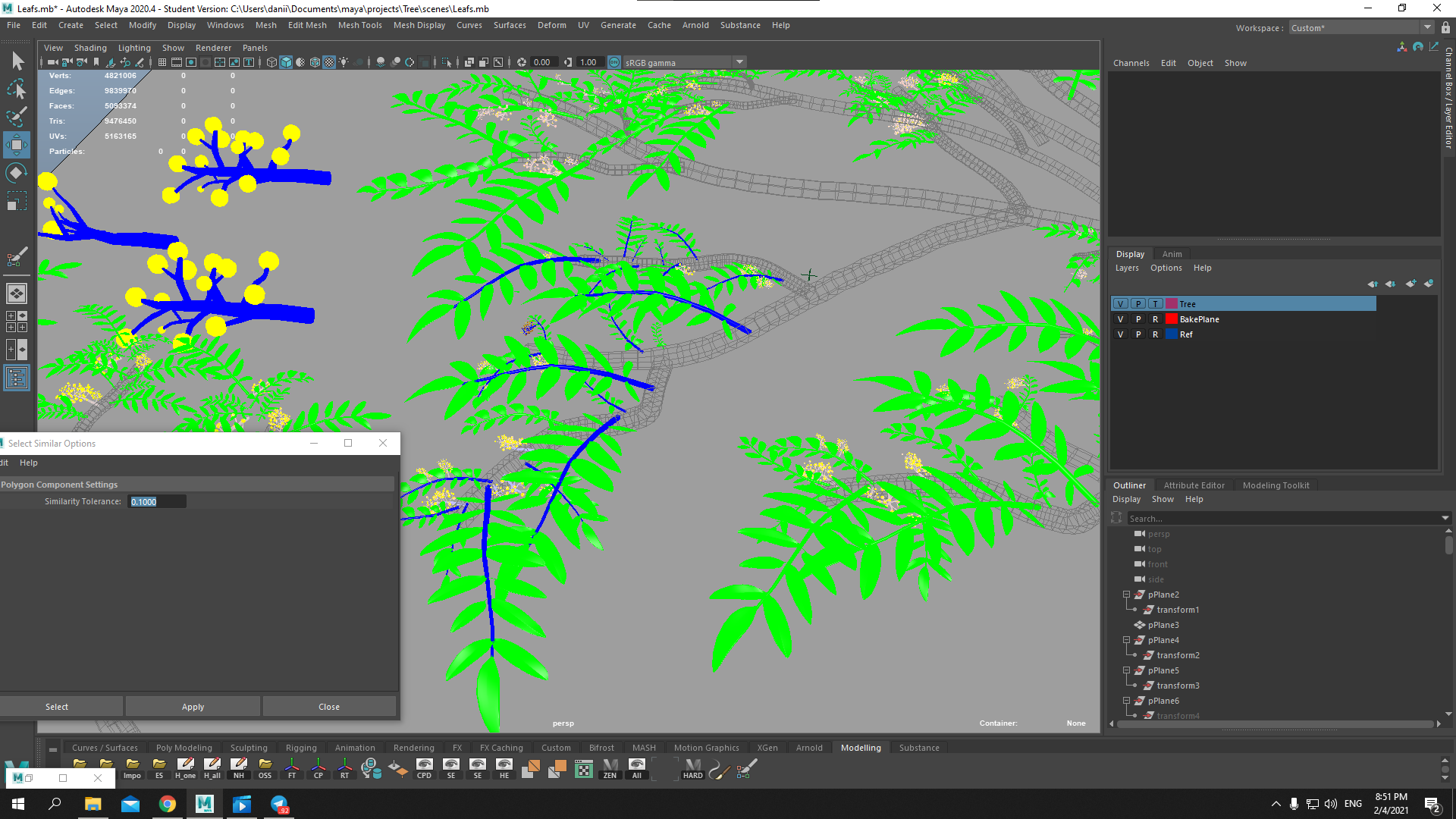Switch to Attribute Editor tab
The width and height of the screenshot is (1456, 819).
[x=1194, y=485]
